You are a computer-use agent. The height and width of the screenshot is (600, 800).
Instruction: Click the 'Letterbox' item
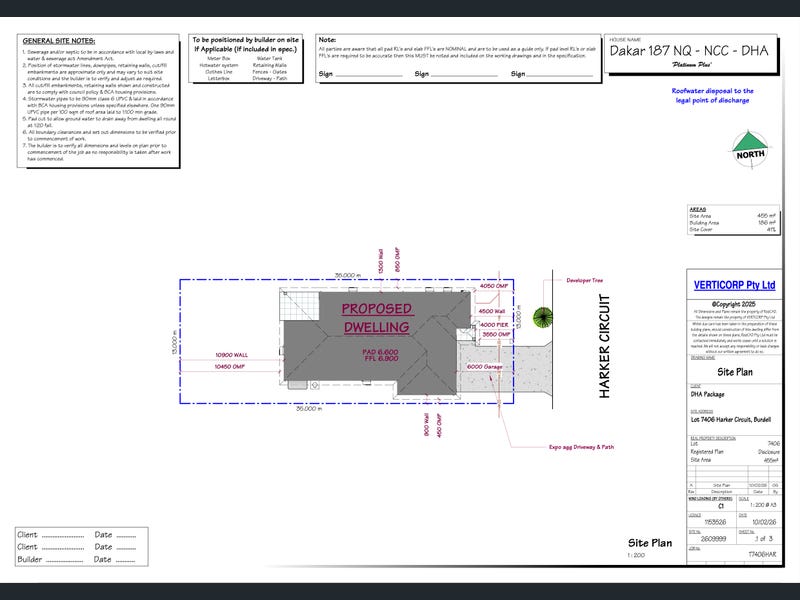(x=218, y=79)
